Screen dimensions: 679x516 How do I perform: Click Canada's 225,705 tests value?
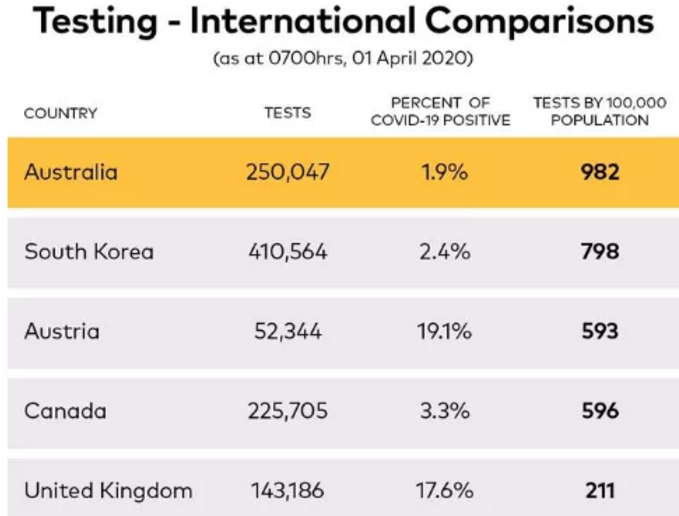tap(287, 411)
